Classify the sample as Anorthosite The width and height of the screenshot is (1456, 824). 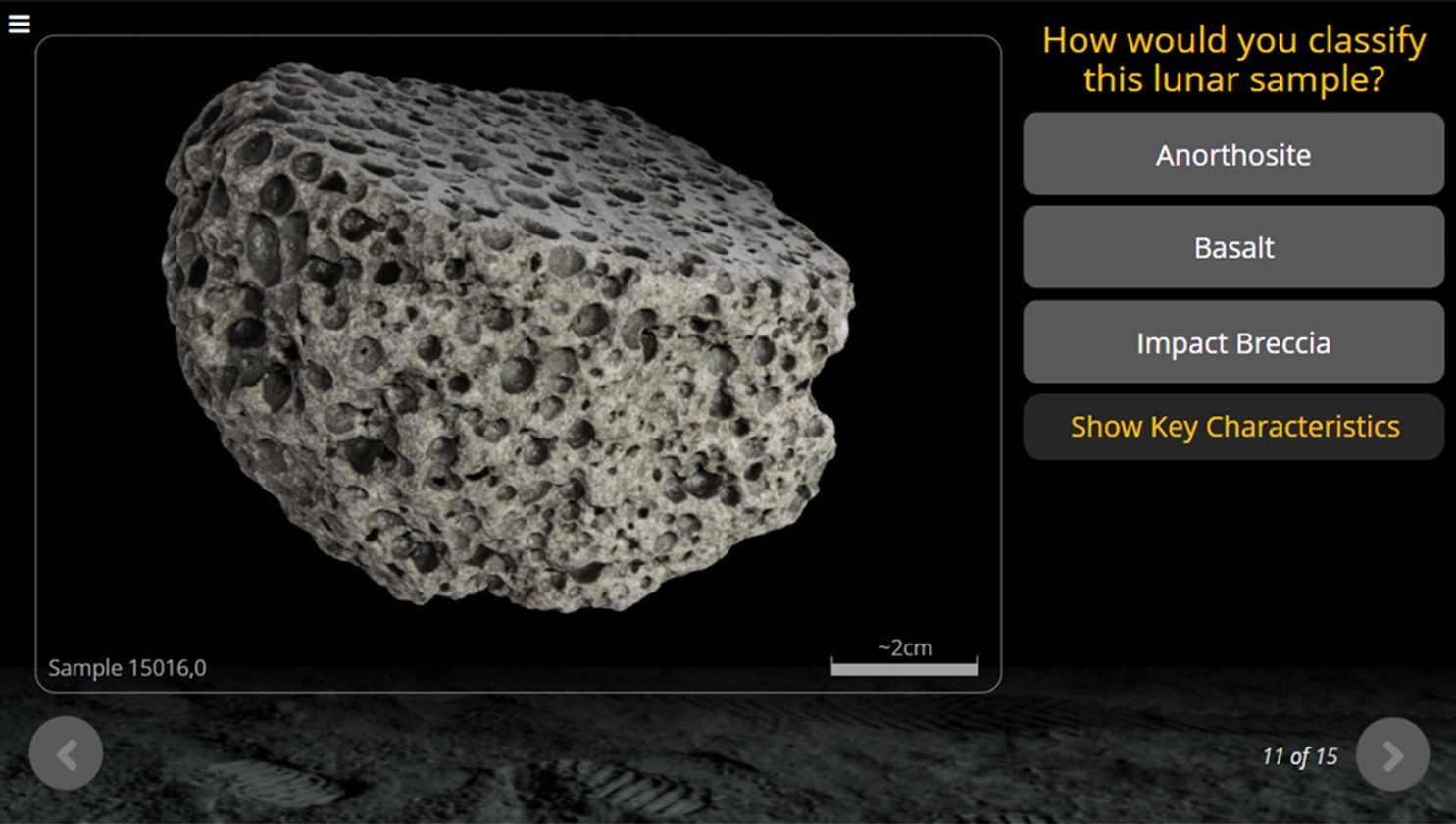pos(1232,154)
